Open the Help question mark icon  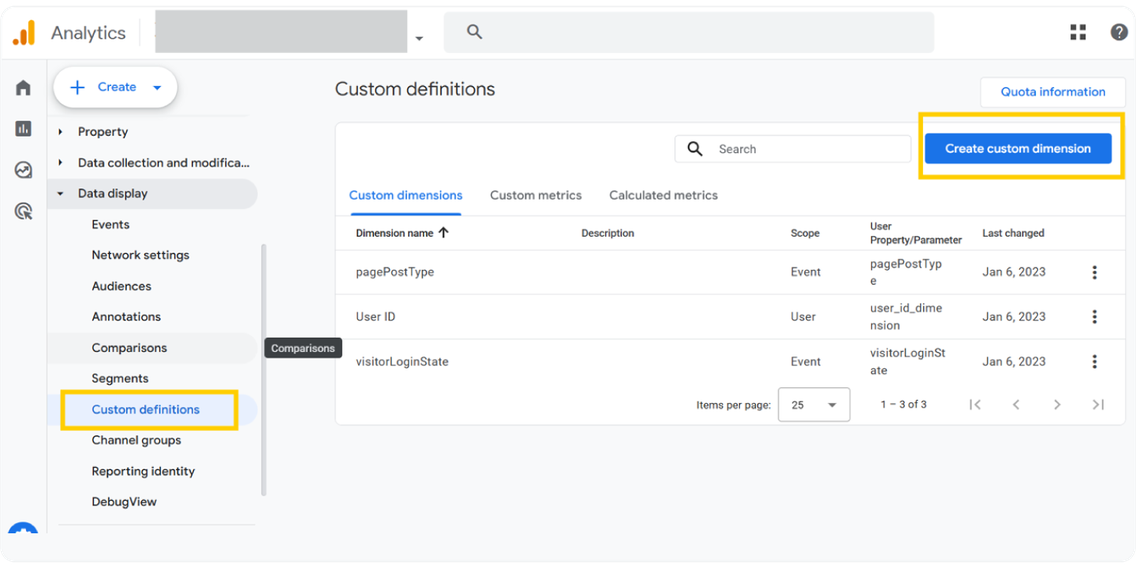coord(1119,33)
